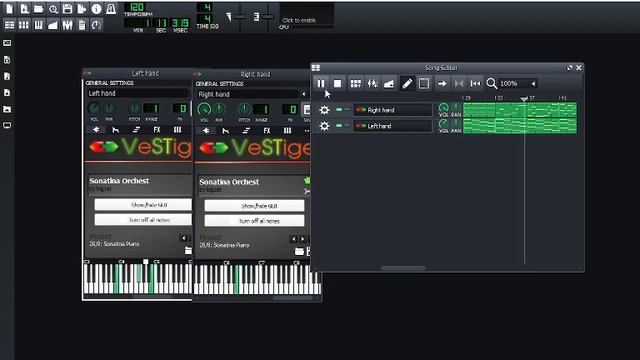Open the computer browser in sidebar
Screen dimensions: 640x360
click(7, 125)
